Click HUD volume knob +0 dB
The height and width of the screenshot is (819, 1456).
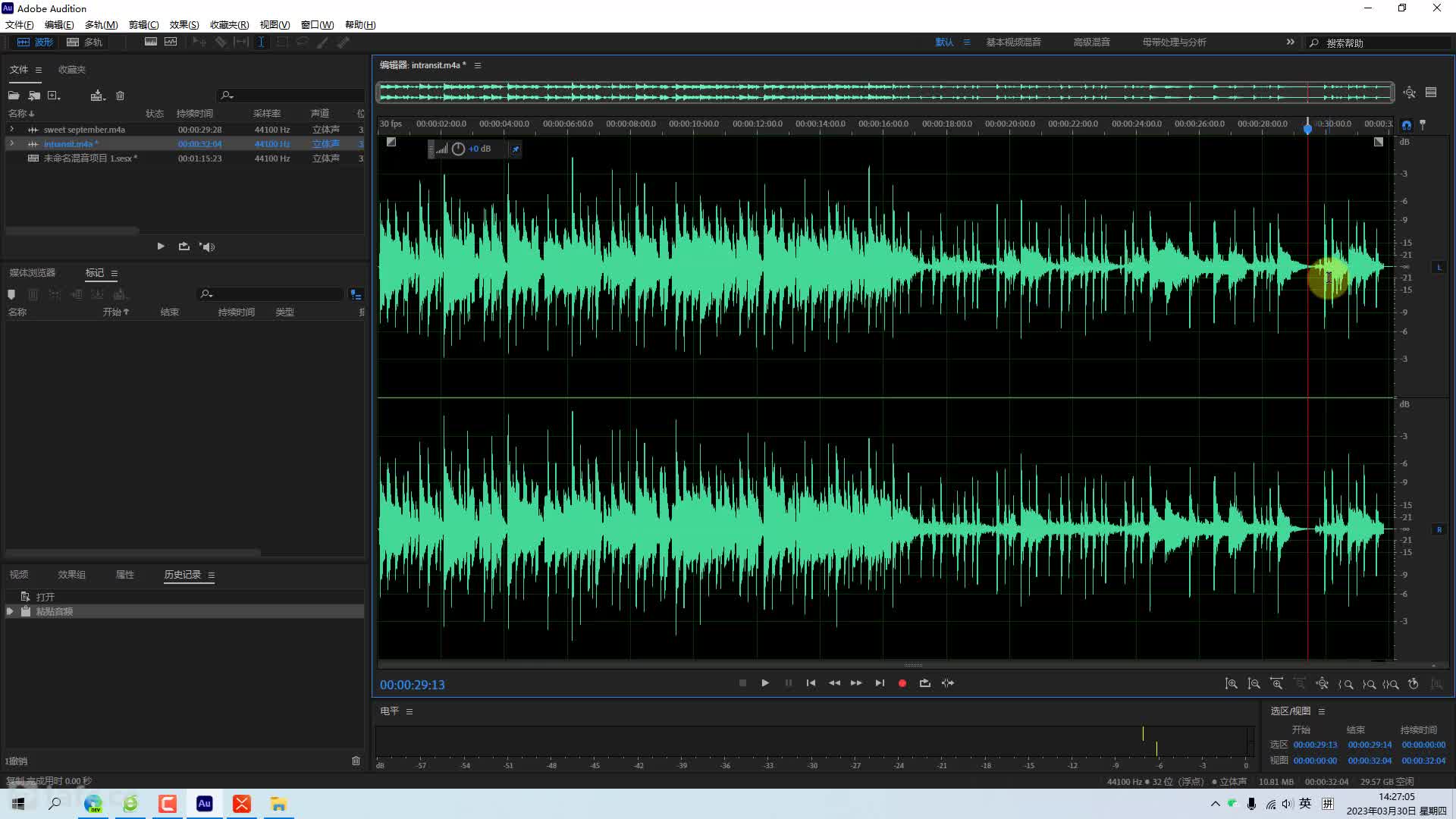[x=458, y=149]
